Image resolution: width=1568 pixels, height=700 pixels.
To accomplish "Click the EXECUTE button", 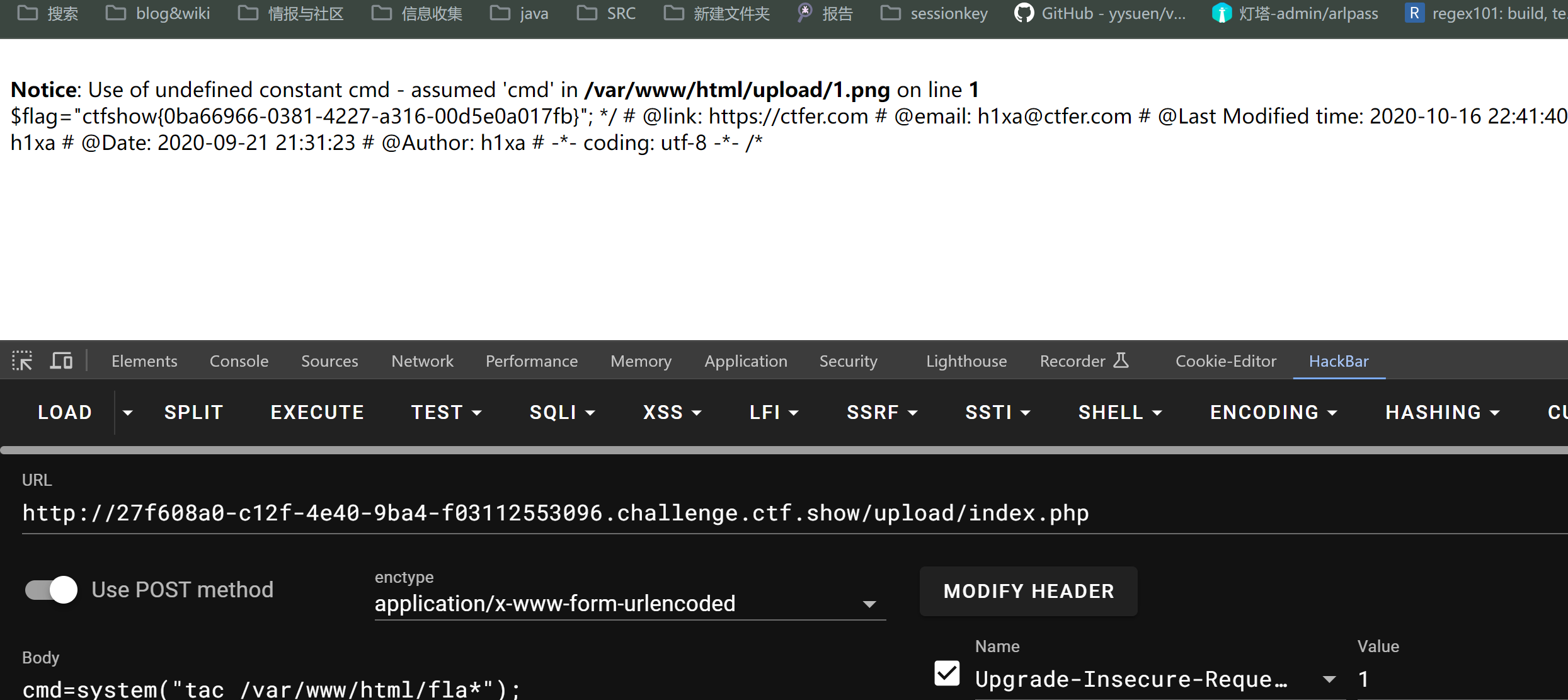I will (x=318, y=413).
